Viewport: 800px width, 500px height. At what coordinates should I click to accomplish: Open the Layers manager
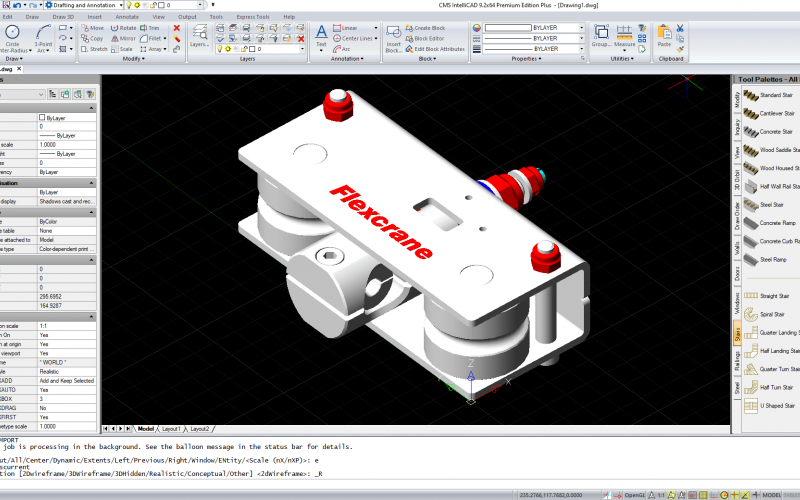point(199,36)
